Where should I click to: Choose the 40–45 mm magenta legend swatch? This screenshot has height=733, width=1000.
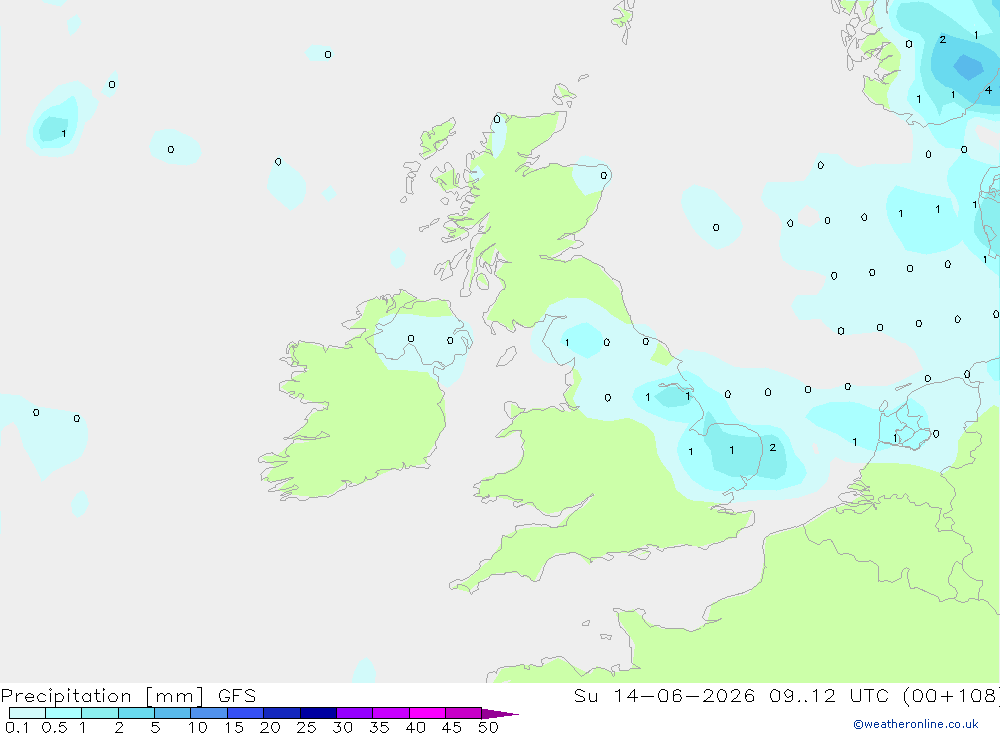427,713
